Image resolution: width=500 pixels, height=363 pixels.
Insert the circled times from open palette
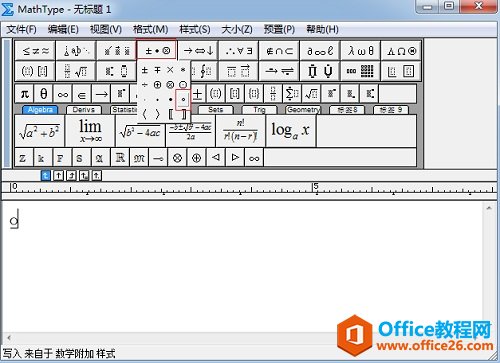pyautogui.click(x=170, y=85)
